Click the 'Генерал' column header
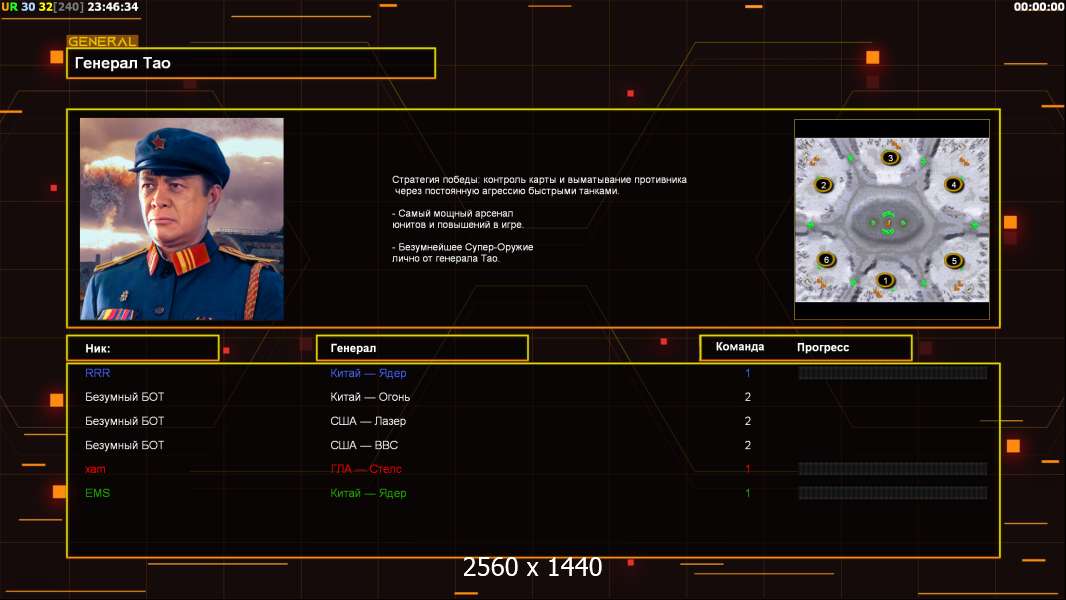This screenshot has height=600, width=1066. point(422,348)
